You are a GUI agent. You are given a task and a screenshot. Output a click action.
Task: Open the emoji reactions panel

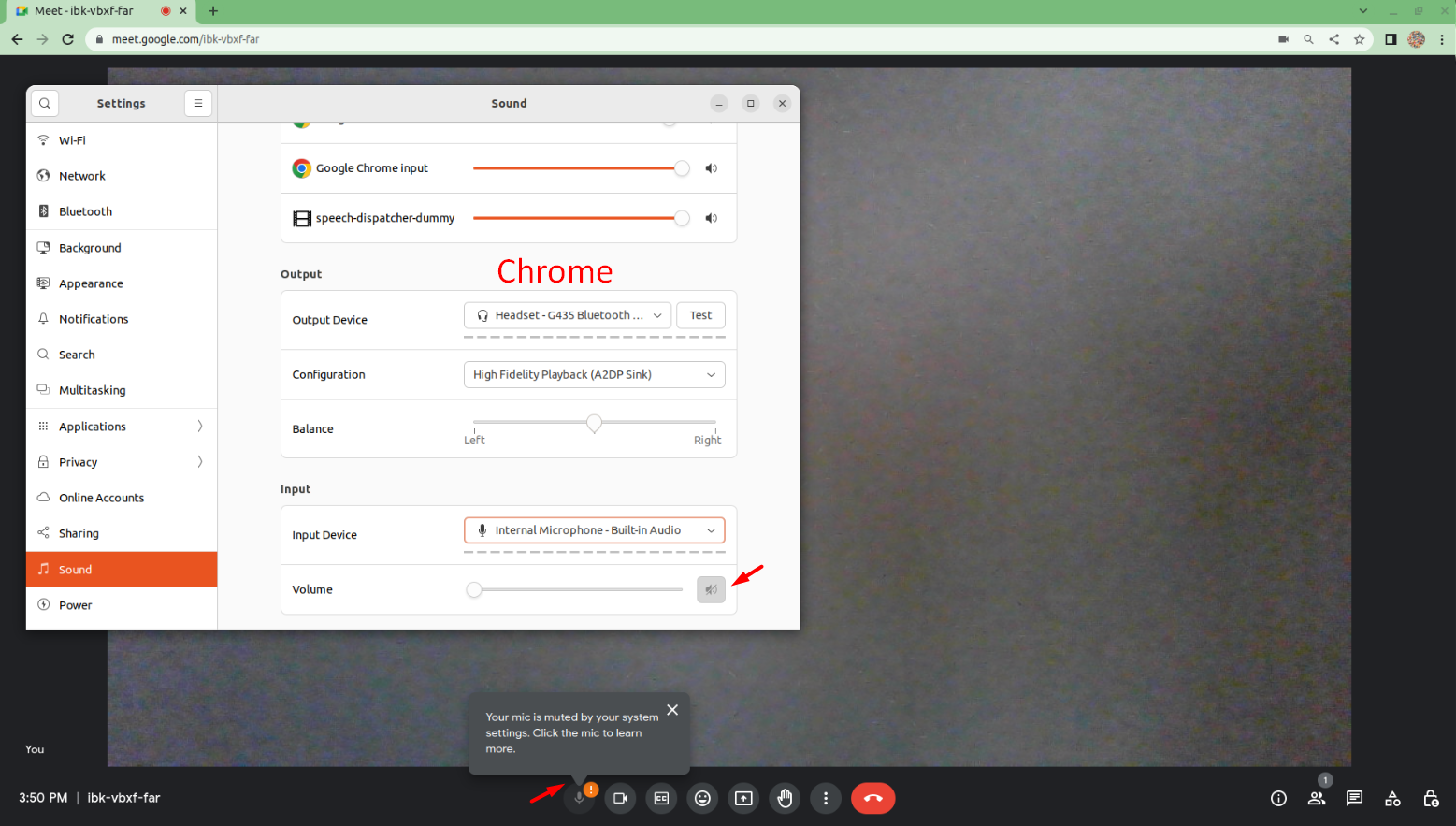tap(702, 798)
